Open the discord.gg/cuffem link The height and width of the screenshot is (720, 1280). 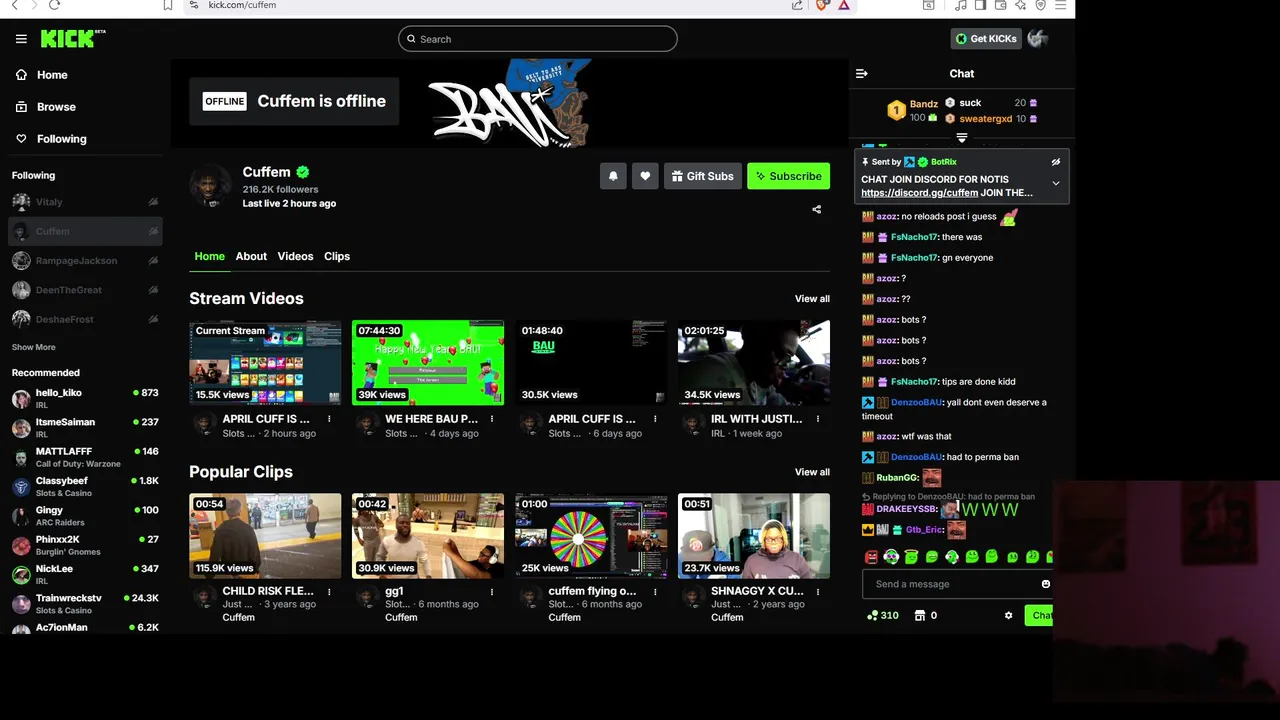919,193
